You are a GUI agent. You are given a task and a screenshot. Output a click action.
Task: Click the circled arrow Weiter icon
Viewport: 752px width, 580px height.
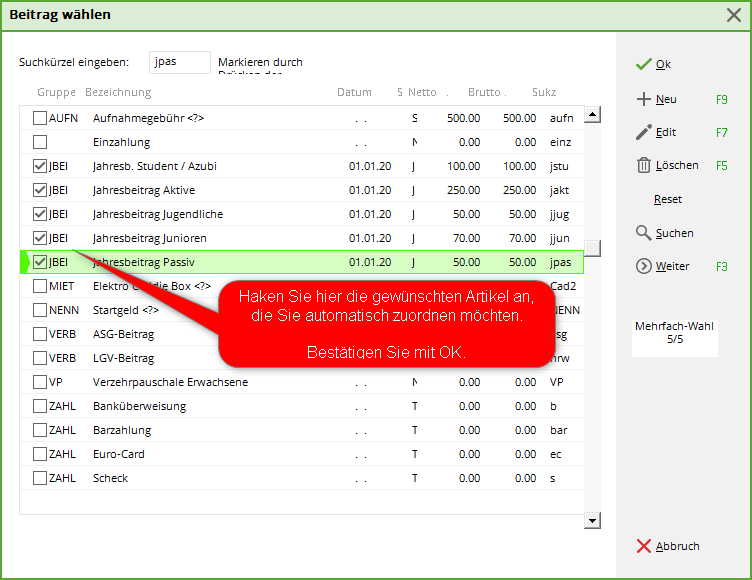pyautogui.click(x=643, y=266)
